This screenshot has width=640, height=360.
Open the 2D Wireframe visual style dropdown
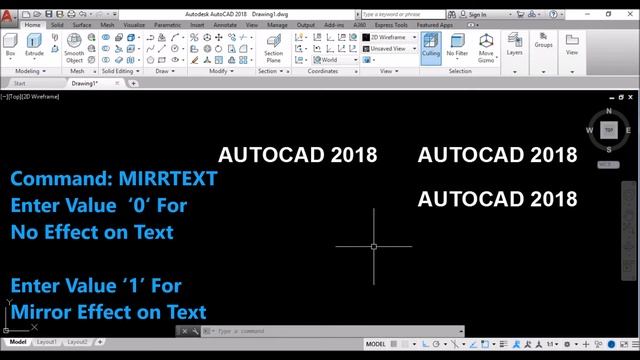pyautogui.click(x=389, y=37)
